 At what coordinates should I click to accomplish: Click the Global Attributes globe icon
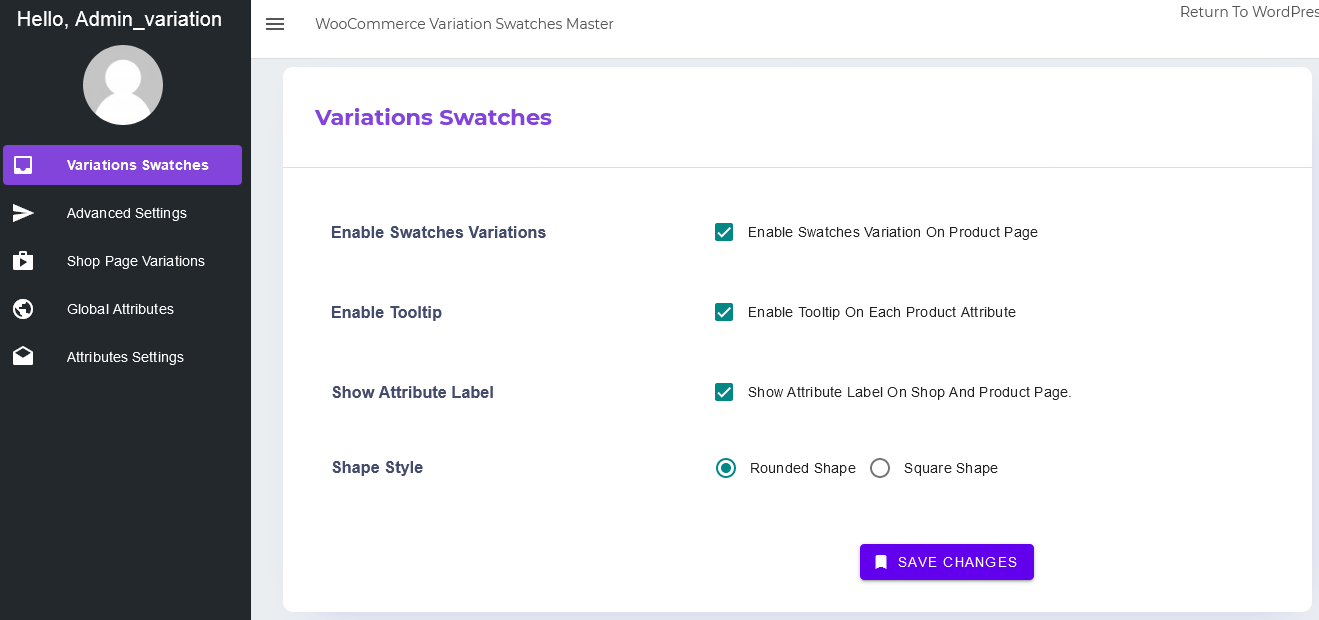(x=23, y=309)
